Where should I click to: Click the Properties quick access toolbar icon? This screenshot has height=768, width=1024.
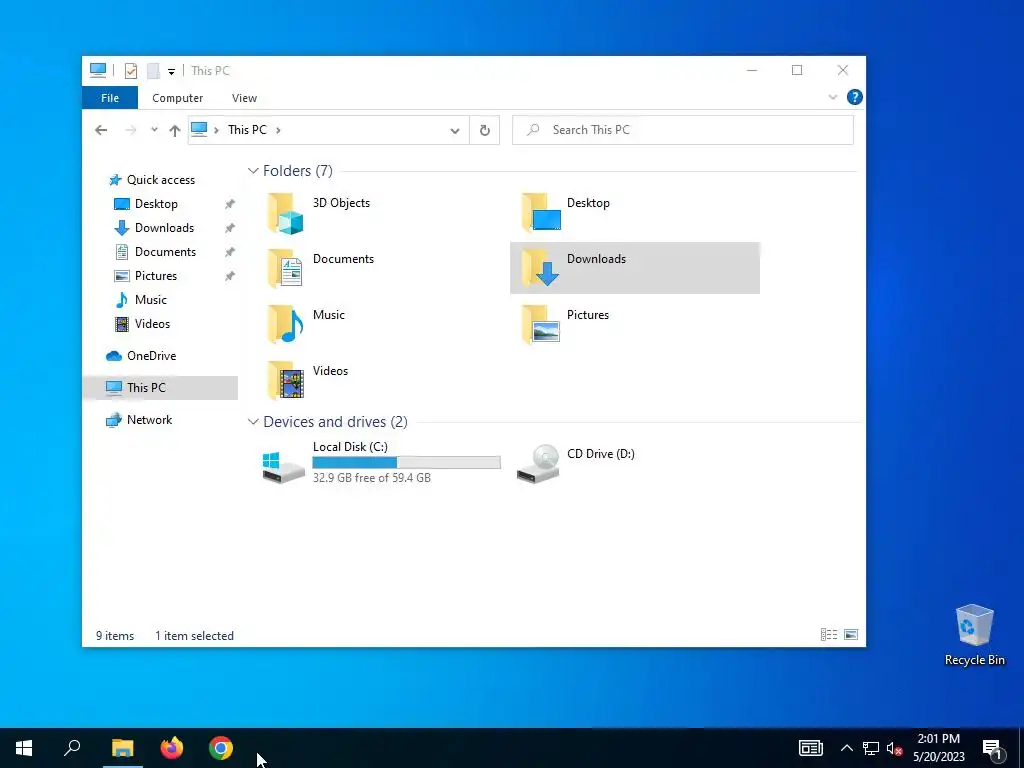coord(131,71)
